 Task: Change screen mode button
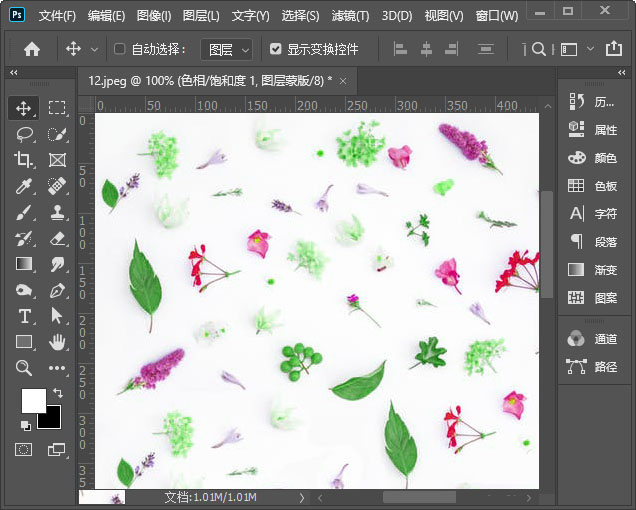point(56,450)
